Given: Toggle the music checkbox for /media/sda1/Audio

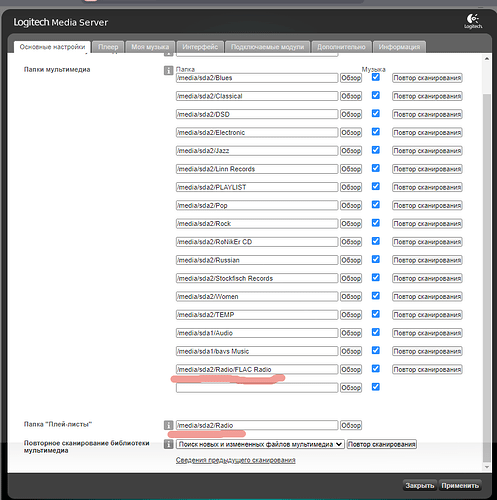Looking at the screenshot, I should point(376,332).
